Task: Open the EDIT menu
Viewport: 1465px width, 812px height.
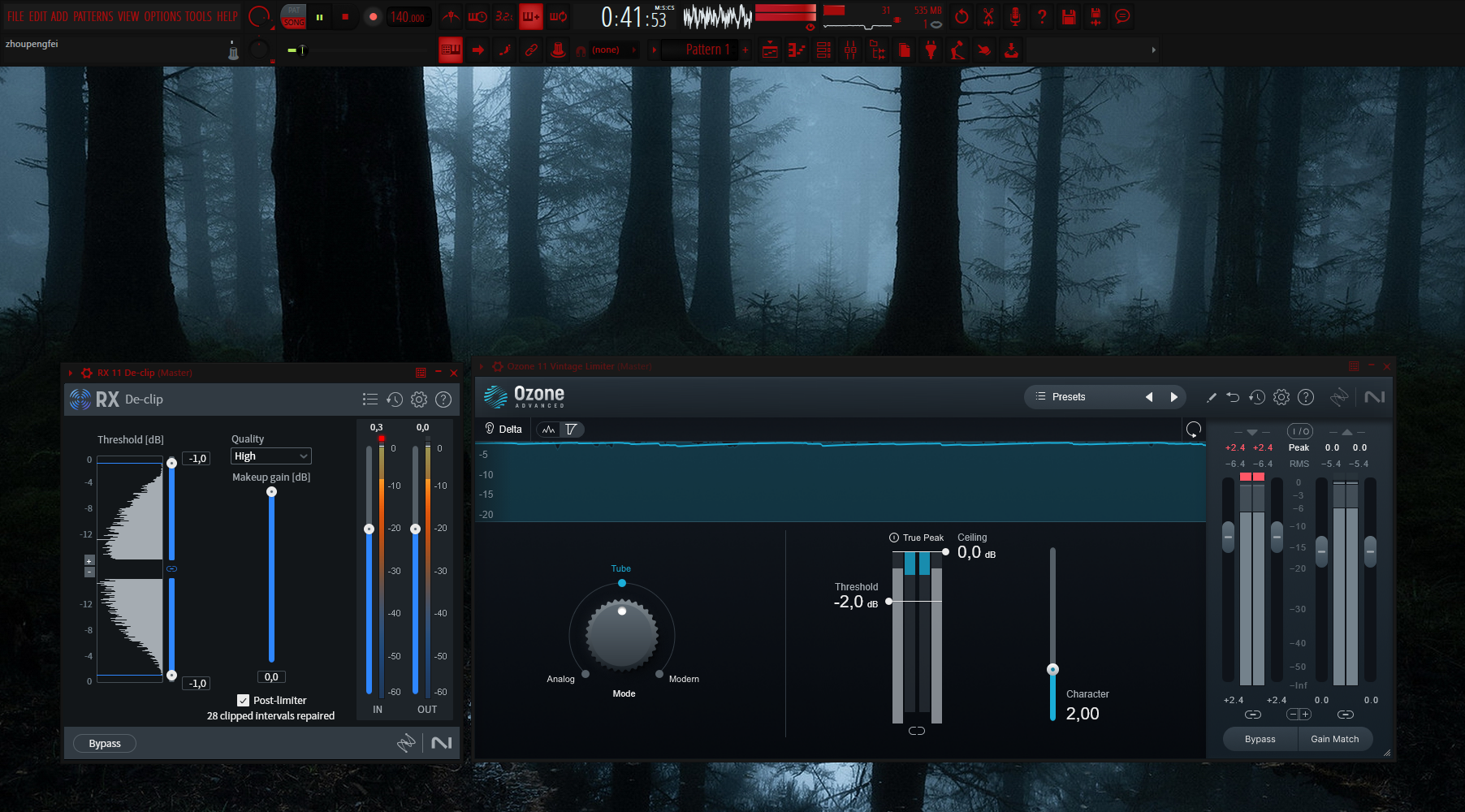Action: click(x=38, y=16)
